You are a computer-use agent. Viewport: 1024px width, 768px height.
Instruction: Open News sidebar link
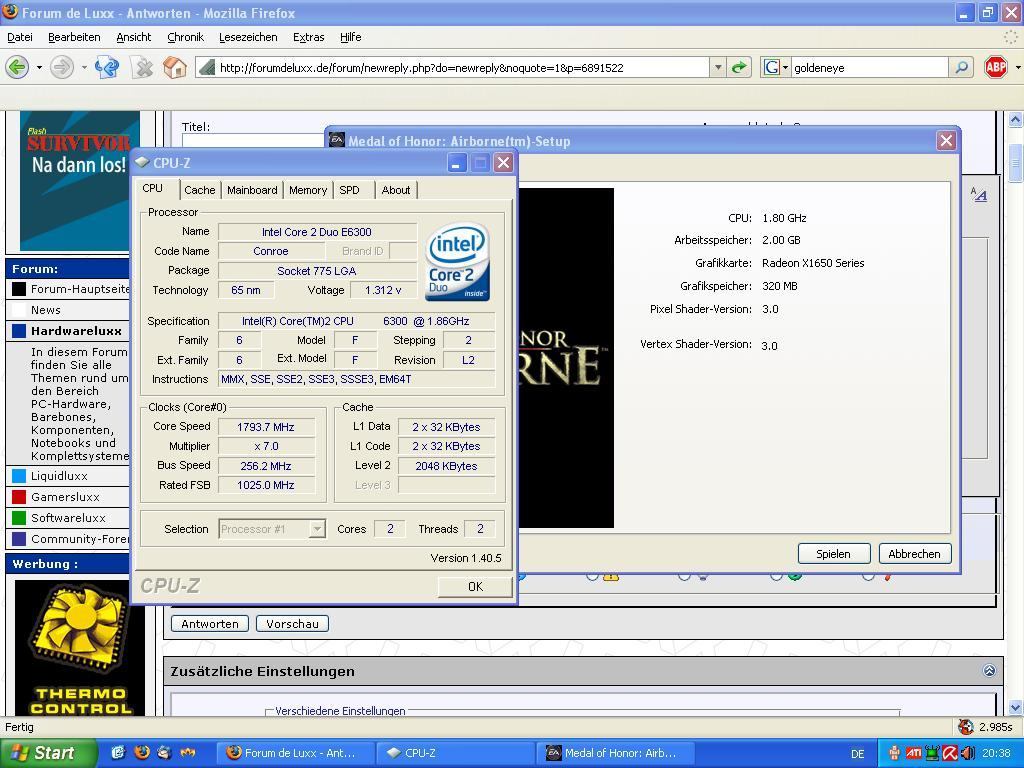pos(46,310)
